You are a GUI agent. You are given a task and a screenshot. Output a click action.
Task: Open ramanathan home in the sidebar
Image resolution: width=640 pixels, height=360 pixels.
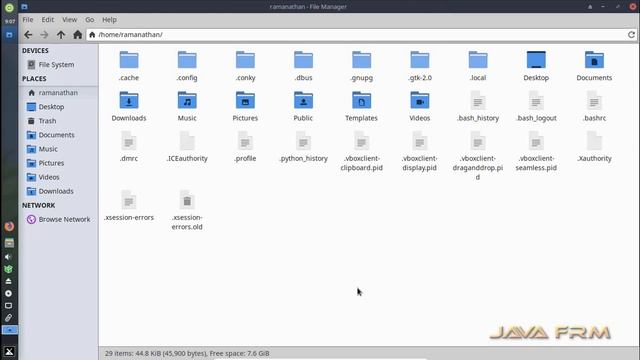(x=58, y=93)
